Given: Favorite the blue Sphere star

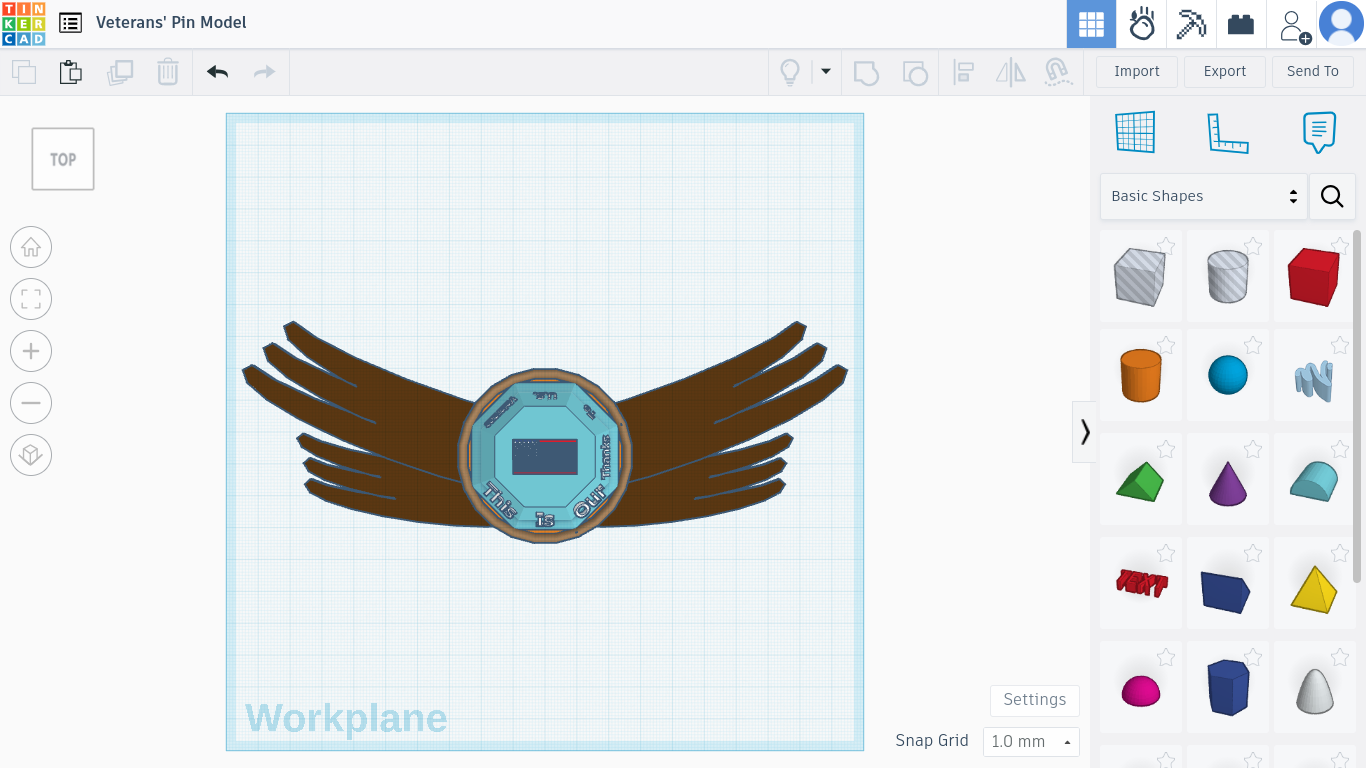Looking at the screenshot, I should point(1253,345).
